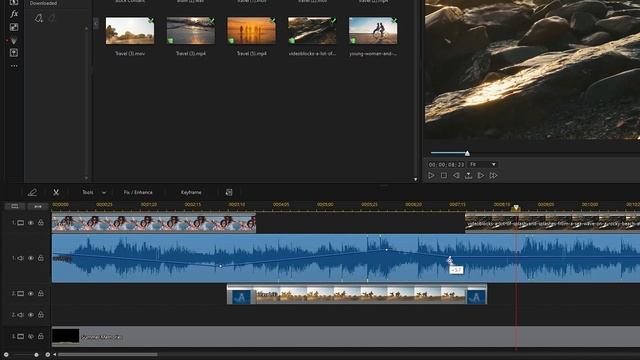The width and height of the screenshot is (640, 360).
Task: Open the seek-by unit menu button
Action: click(x=469, y=176)
